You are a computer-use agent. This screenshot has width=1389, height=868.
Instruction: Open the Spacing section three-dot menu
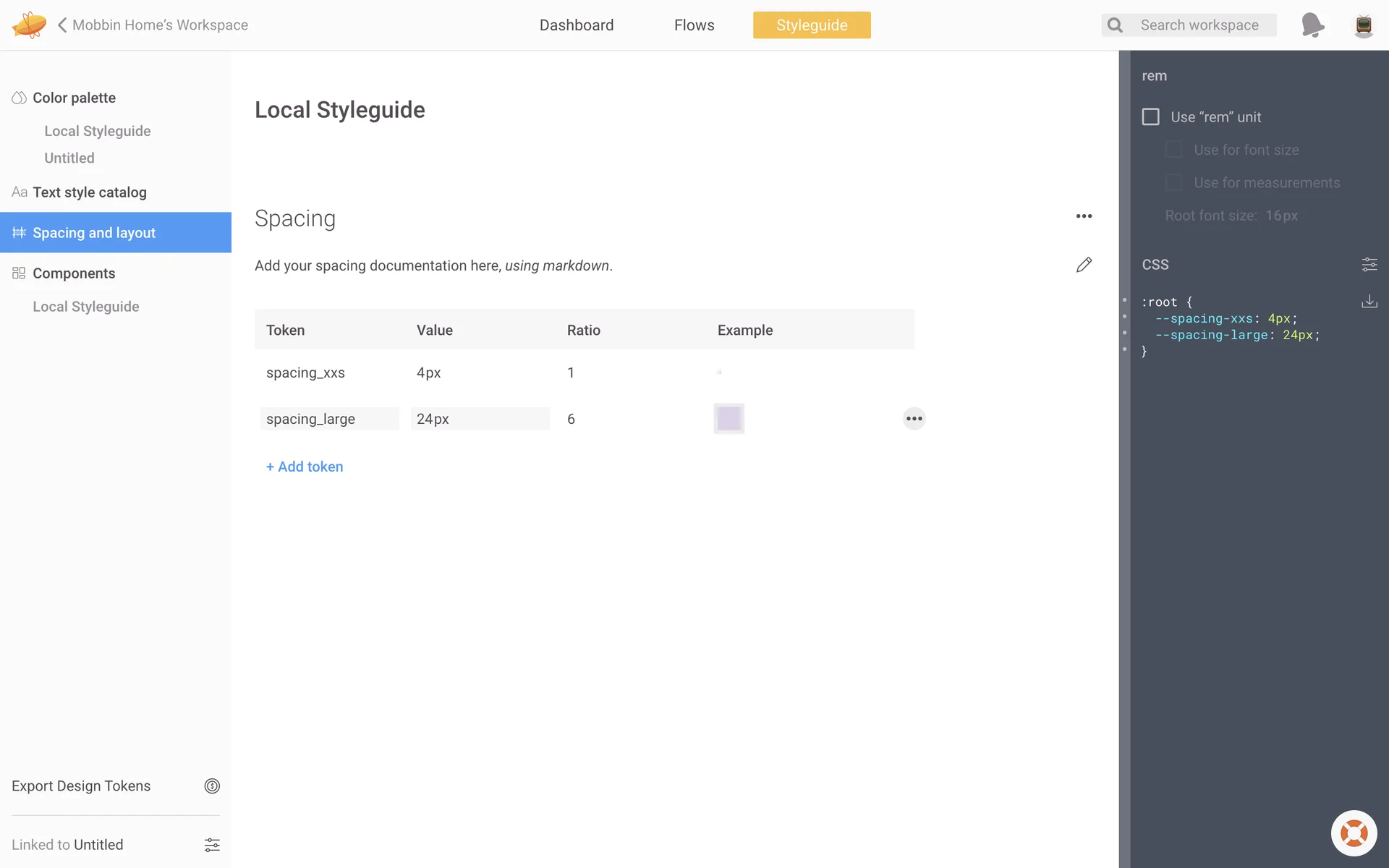pos(1084,216)
